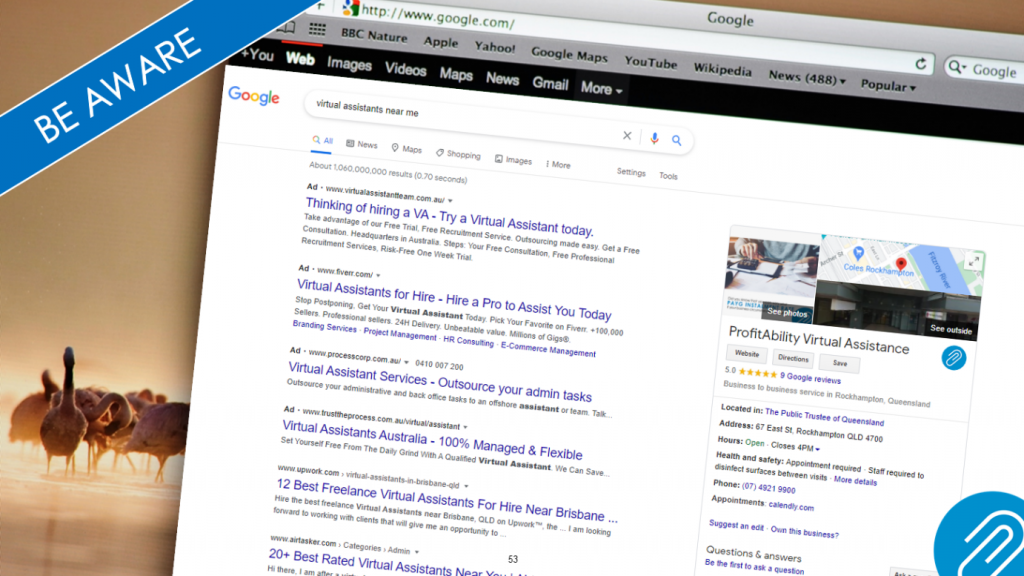Switch to the News search tab
Viewport: 1024px width, 576px height.
362,144
